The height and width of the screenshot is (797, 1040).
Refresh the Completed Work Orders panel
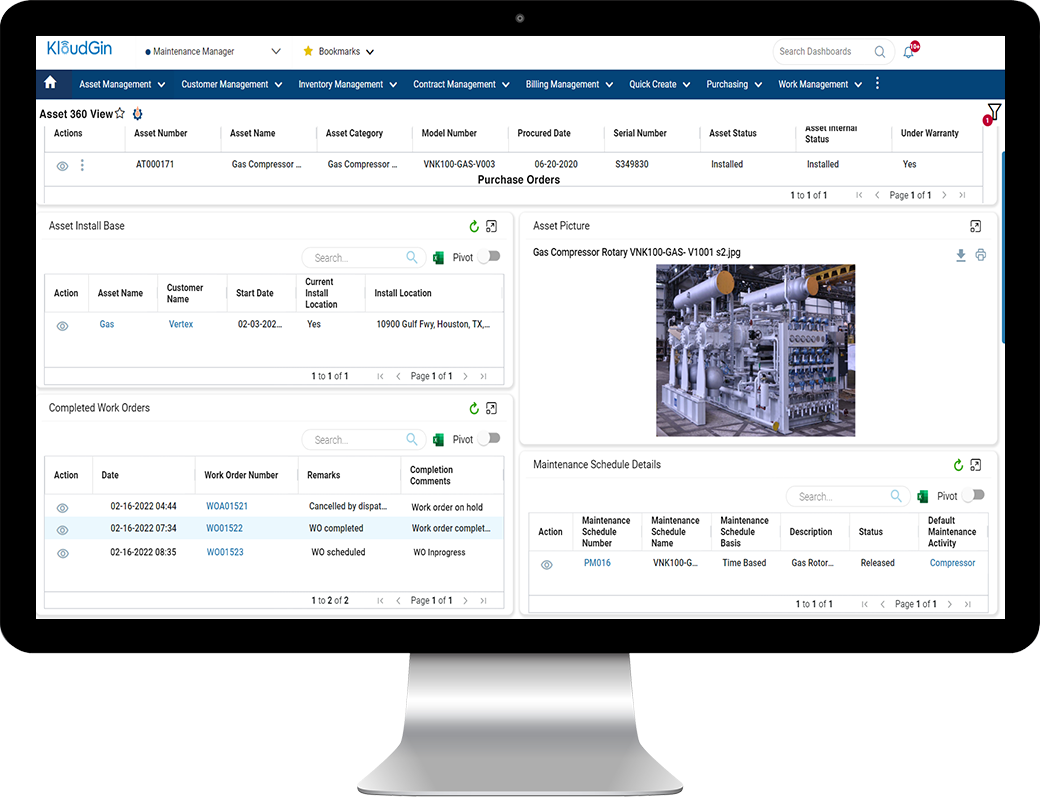point(473,408)
